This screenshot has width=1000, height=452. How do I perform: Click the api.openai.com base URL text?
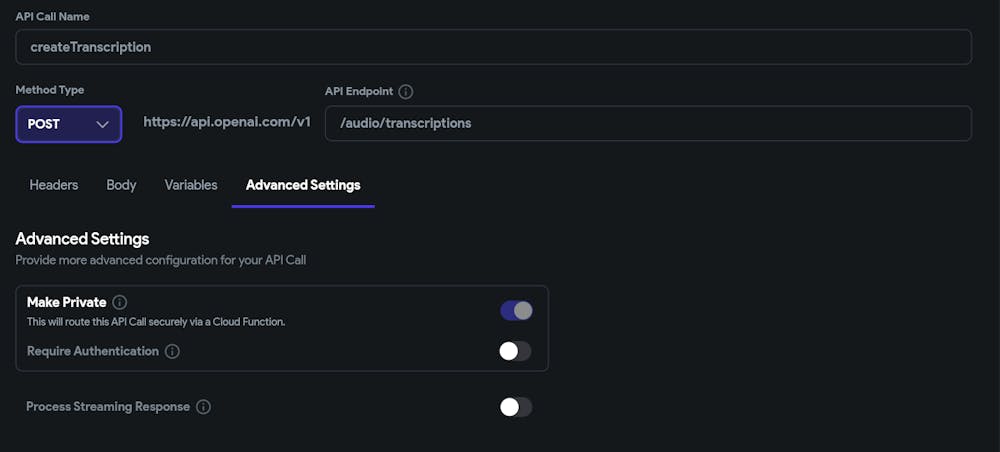pyautogui.click(x=227, y=122)
